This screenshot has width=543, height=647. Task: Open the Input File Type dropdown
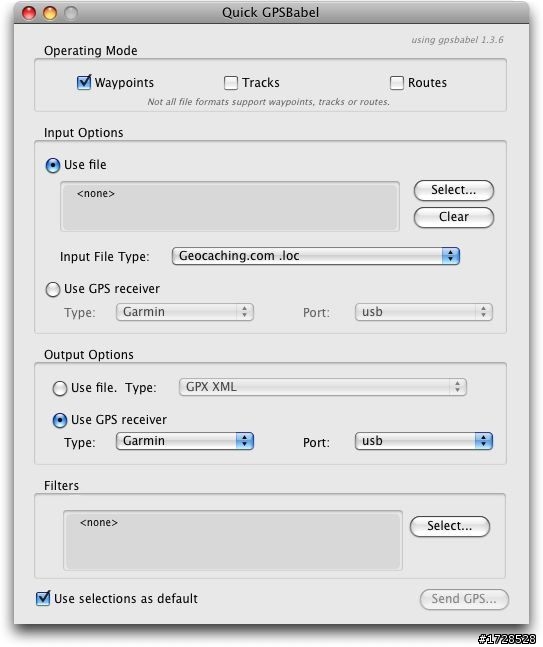tap(316, 256)
